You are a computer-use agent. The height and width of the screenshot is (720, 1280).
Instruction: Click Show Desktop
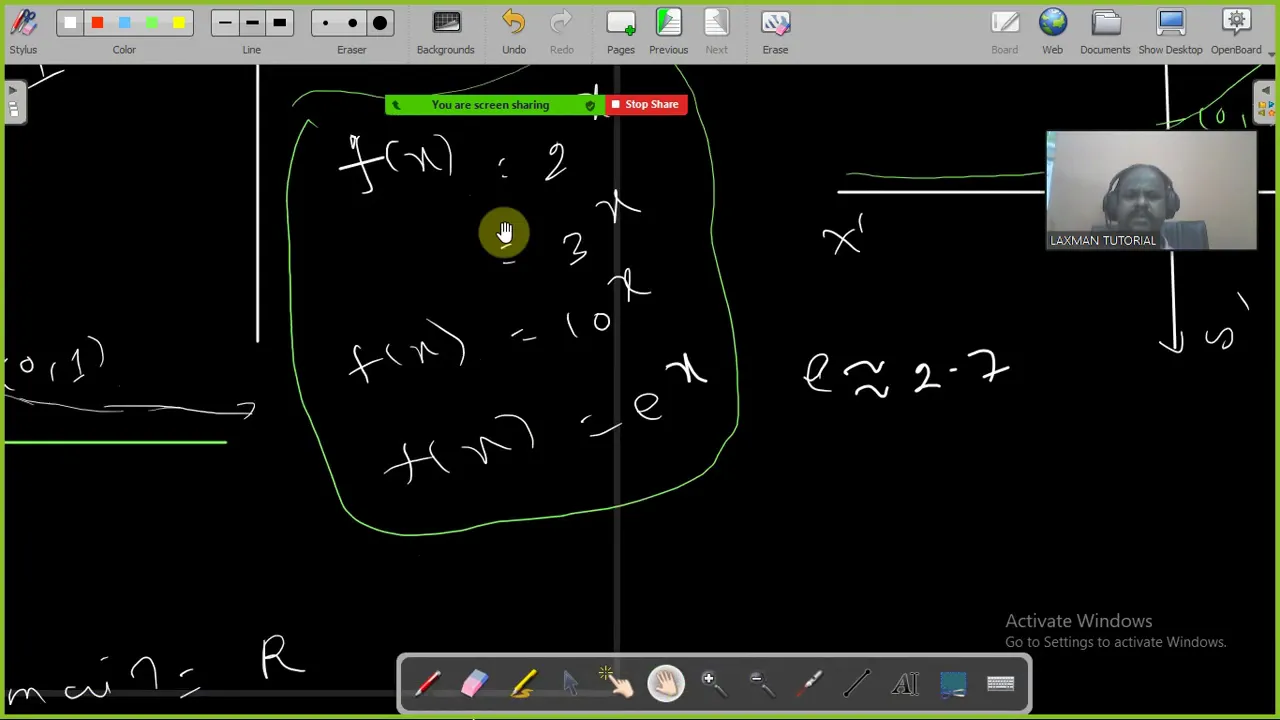click(x=1170, y=31)
